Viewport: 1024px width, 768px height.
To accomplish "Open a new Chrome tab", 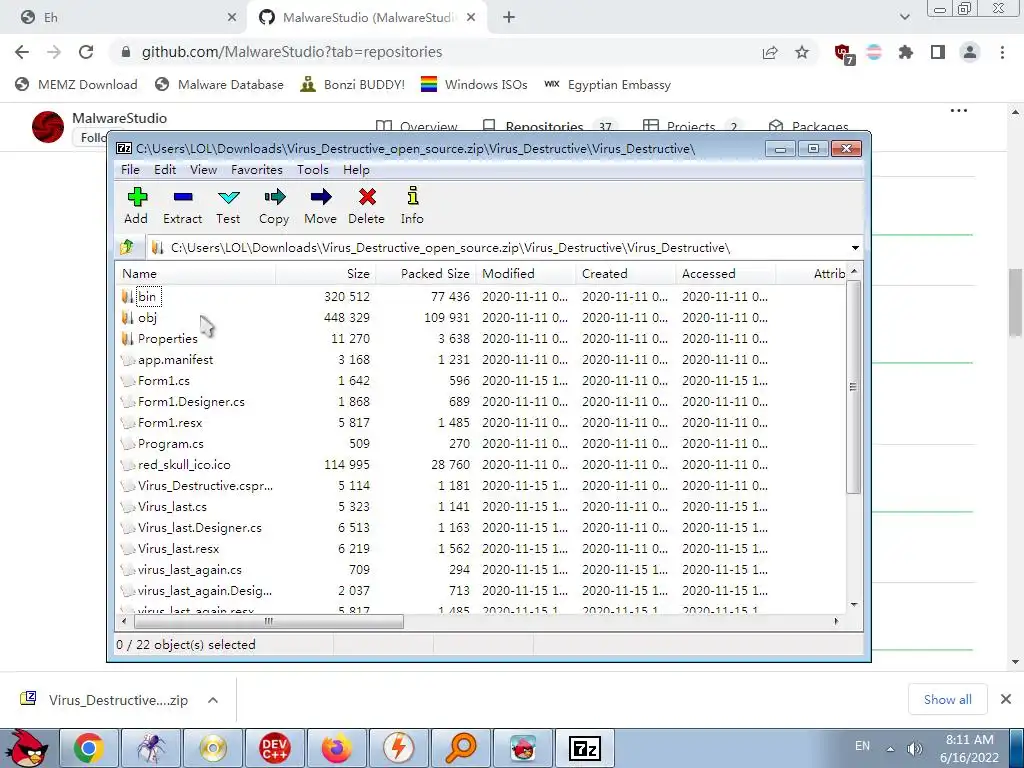I will pyautogui.click(x=509, y=18).
